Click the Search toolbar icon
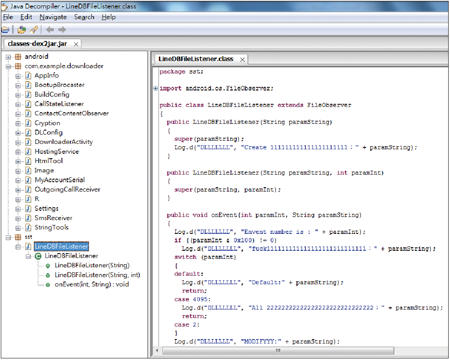 [x=33, y=30]
